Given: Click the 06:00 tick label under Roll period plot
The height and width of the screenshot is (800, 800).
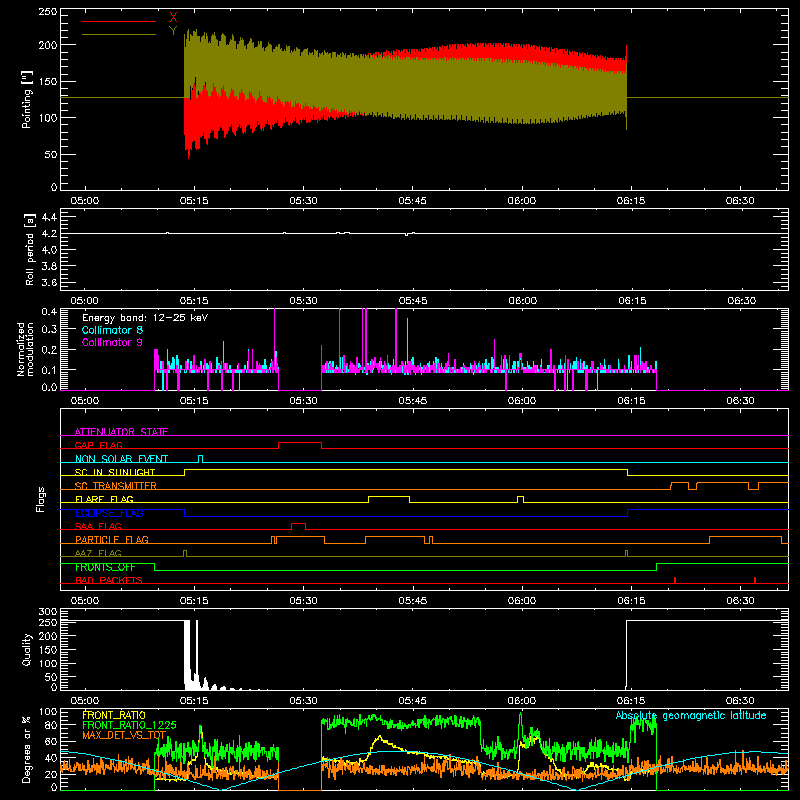Looking at the screenshot, I should [x=522, y=301].
